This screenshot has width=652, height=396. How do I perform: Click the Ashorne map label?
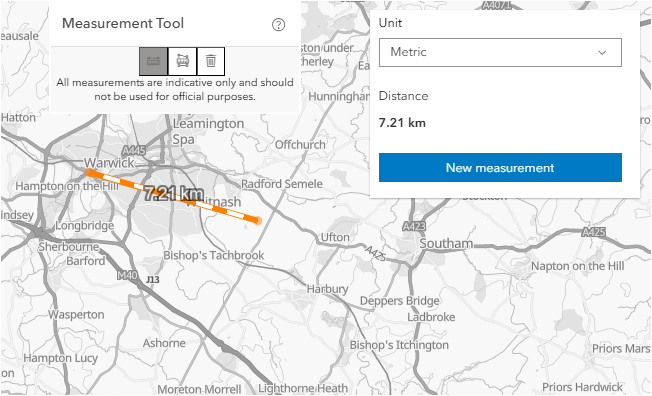tap(164, 343)
